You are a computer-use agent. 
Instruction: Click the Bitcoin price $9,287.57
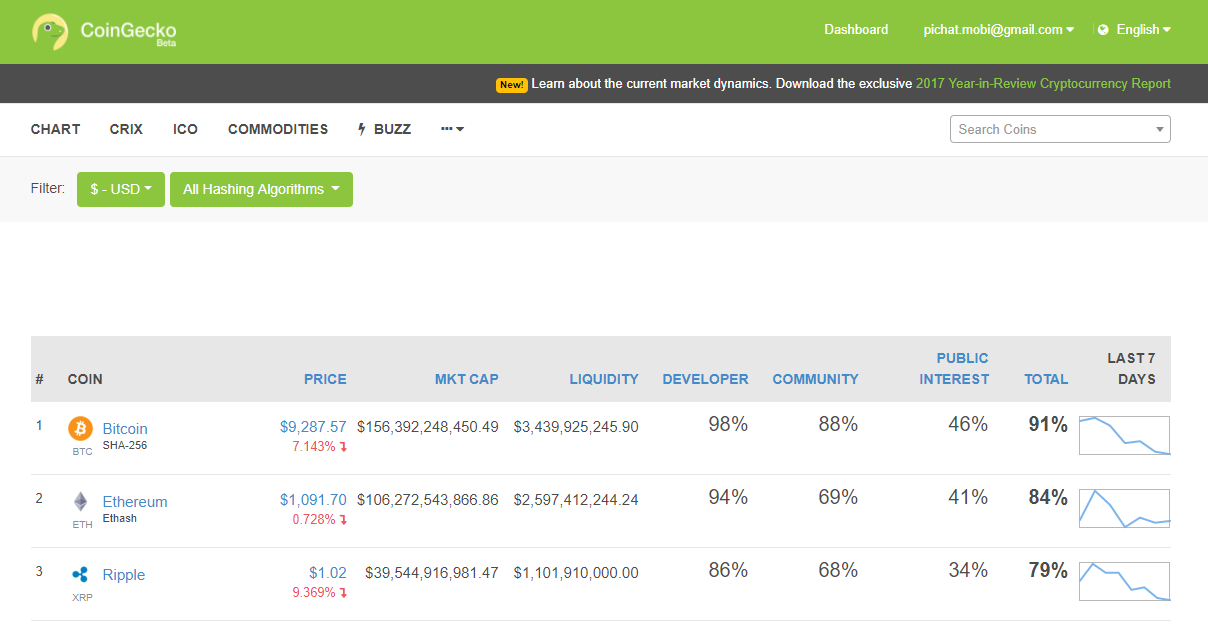[x=313, y=426]
